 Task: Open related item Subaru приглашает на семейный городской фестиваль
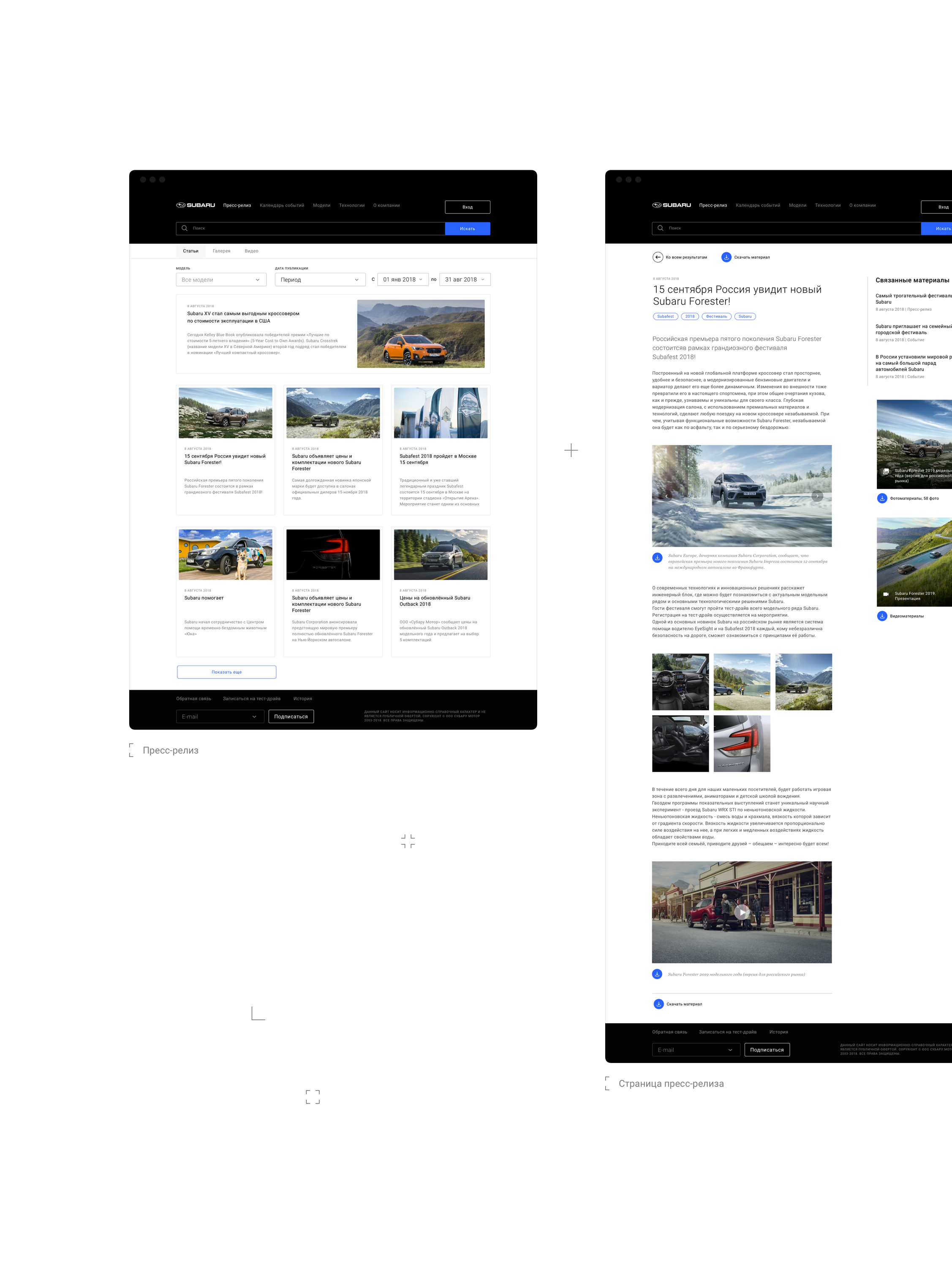[x=914, y=330]
